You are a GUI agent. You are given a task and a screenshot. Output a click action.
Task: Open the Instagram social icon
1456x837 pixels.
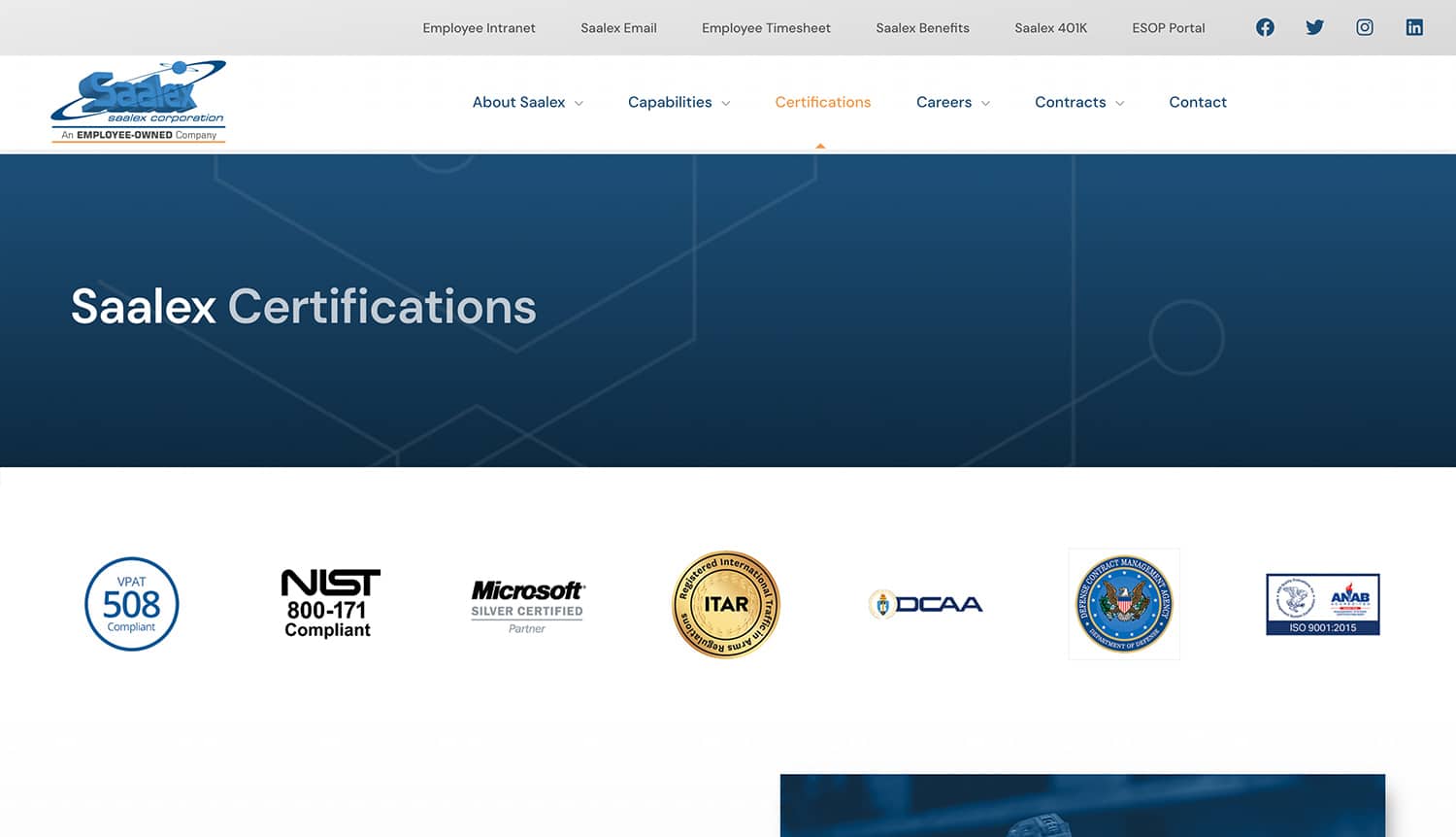click(1365, 27)
